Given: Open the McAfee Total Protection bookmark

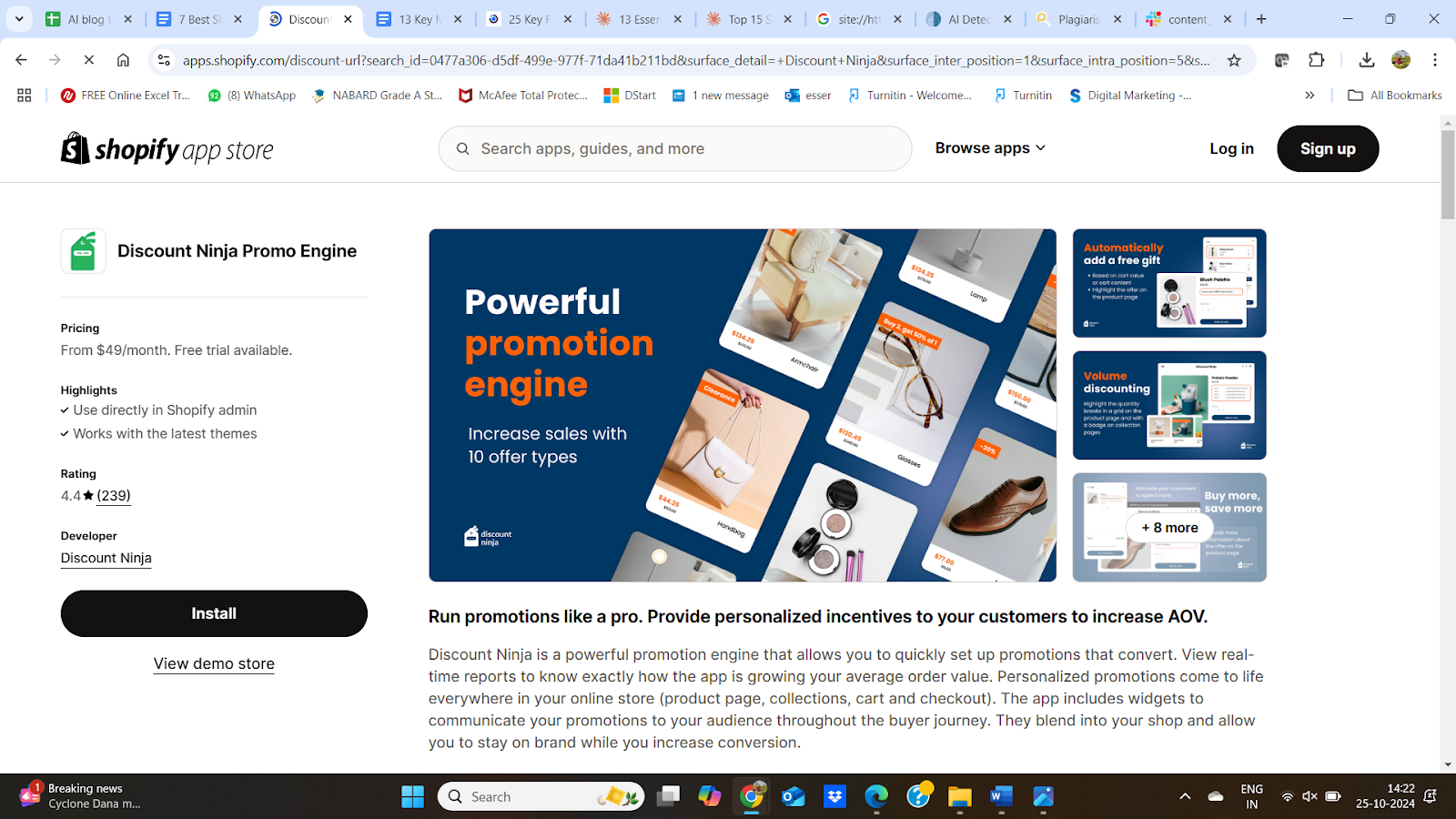Looking at the screenshot, I should pos(523,95).
